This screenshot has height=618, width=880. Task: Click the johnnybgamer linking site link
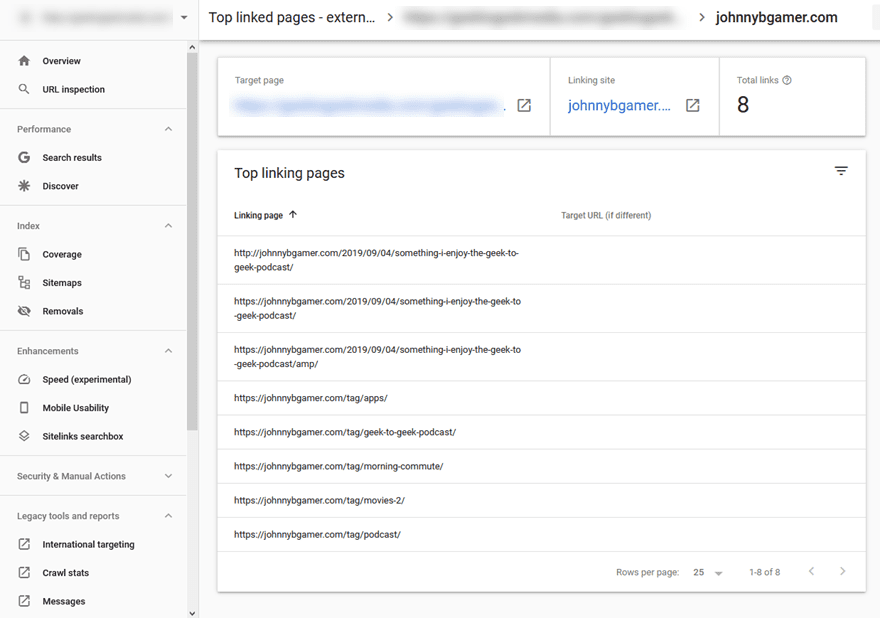pyautogui.click(x=619, y=106)
